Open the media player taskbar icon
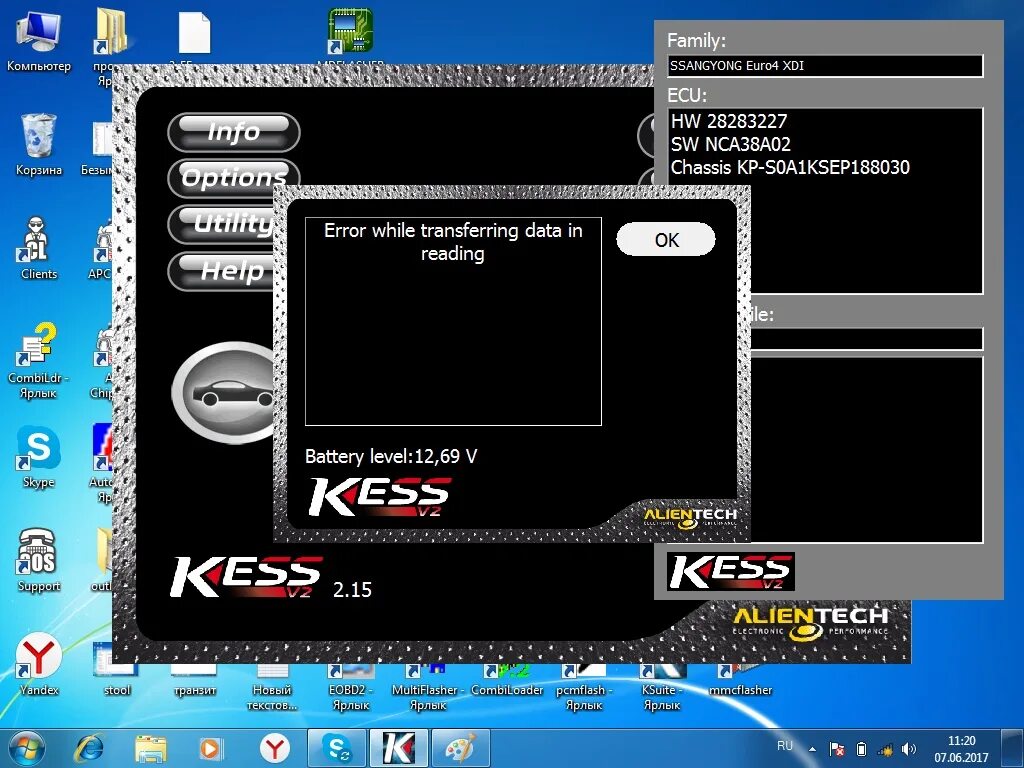This screenshot has height=768, width=1024. pyautogui.click(x=210, y=748)
